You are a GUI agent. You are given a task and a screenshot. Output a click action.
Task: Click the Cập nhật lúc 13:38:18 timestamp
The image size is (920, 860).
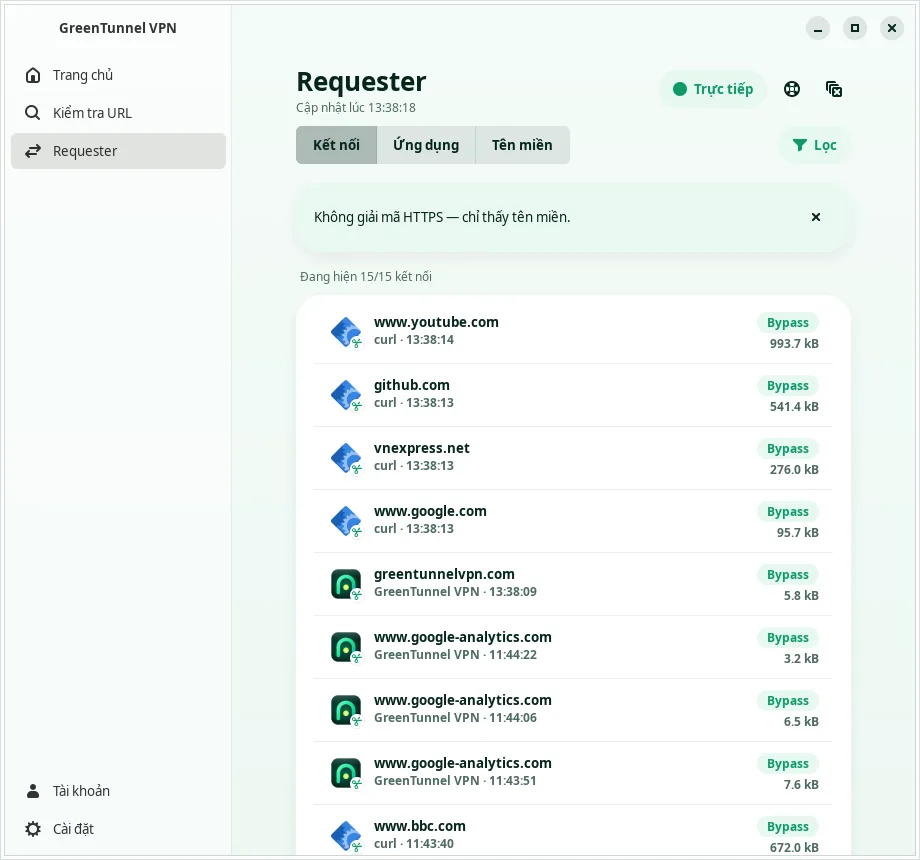point(356,108)
